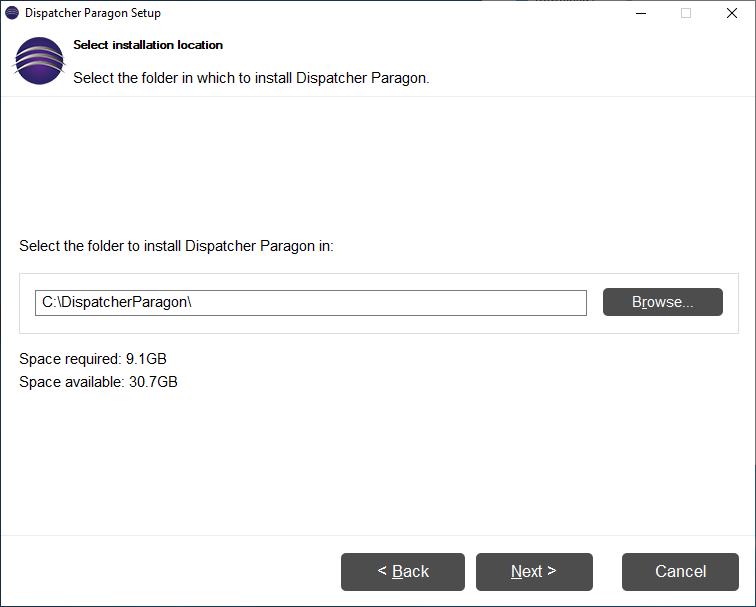Click the C:\DispatcherParagon\ path text
This screenshot has width=756, height=607.
[x=116, y=303]
